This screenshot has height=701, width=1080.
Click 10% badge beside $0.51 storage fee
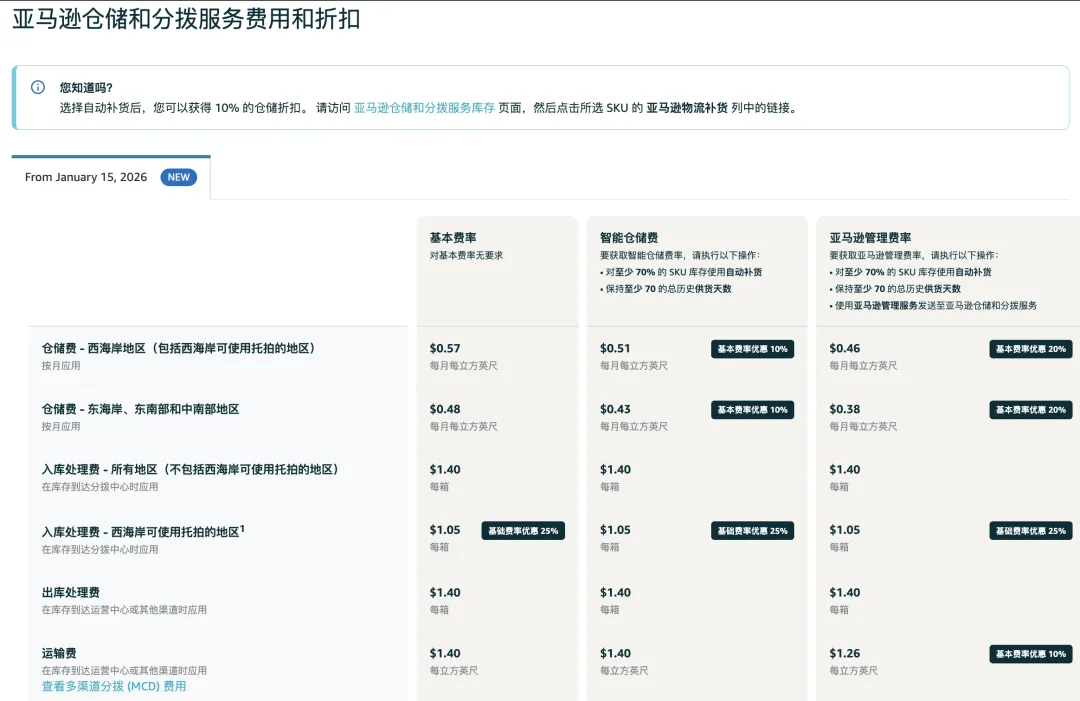(752, 349)
